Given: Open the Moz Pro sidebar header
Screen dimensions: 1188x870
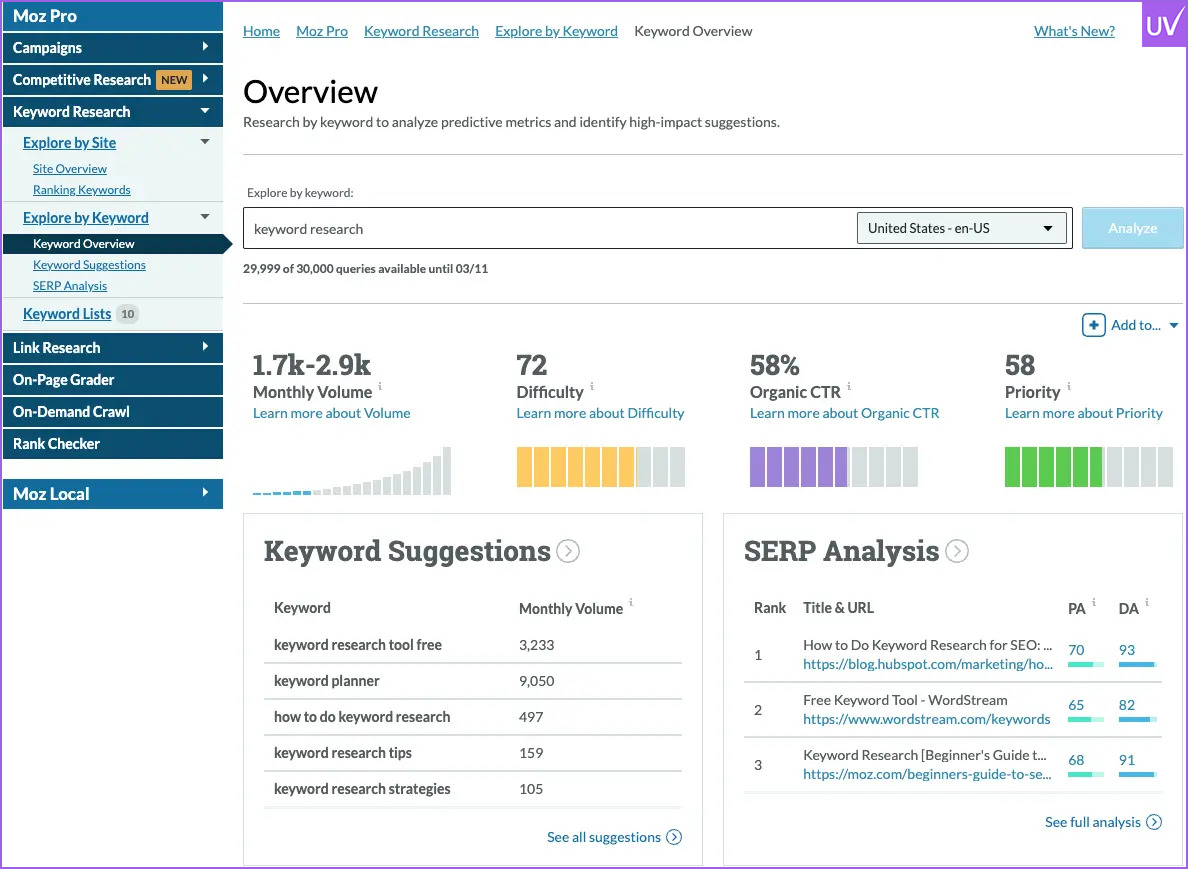Looking at the screenshot, I should click(x=113, y=16).
